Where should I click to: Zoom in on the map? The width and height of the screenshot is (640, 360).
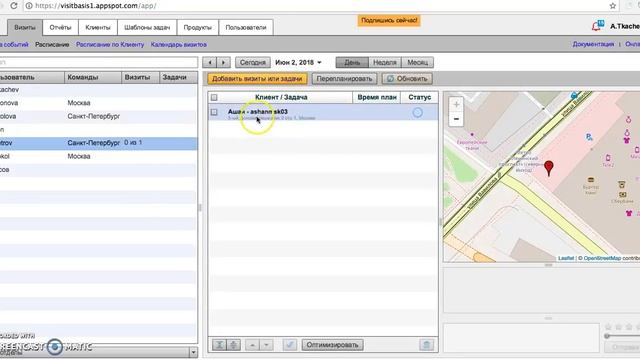(456, 104)
